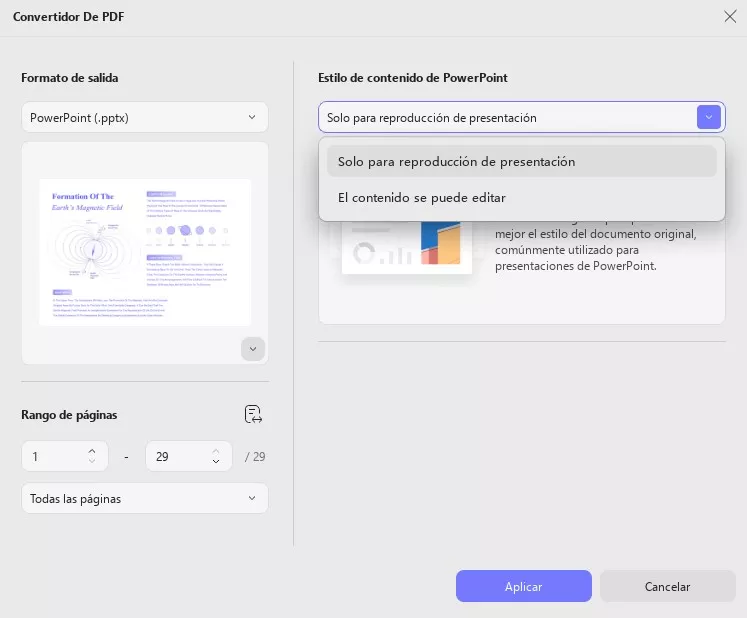This screenshot has width=747, height=618.
Task: Click the 'Convertidor De PDF' title text
Action: (x=69, y=17)
